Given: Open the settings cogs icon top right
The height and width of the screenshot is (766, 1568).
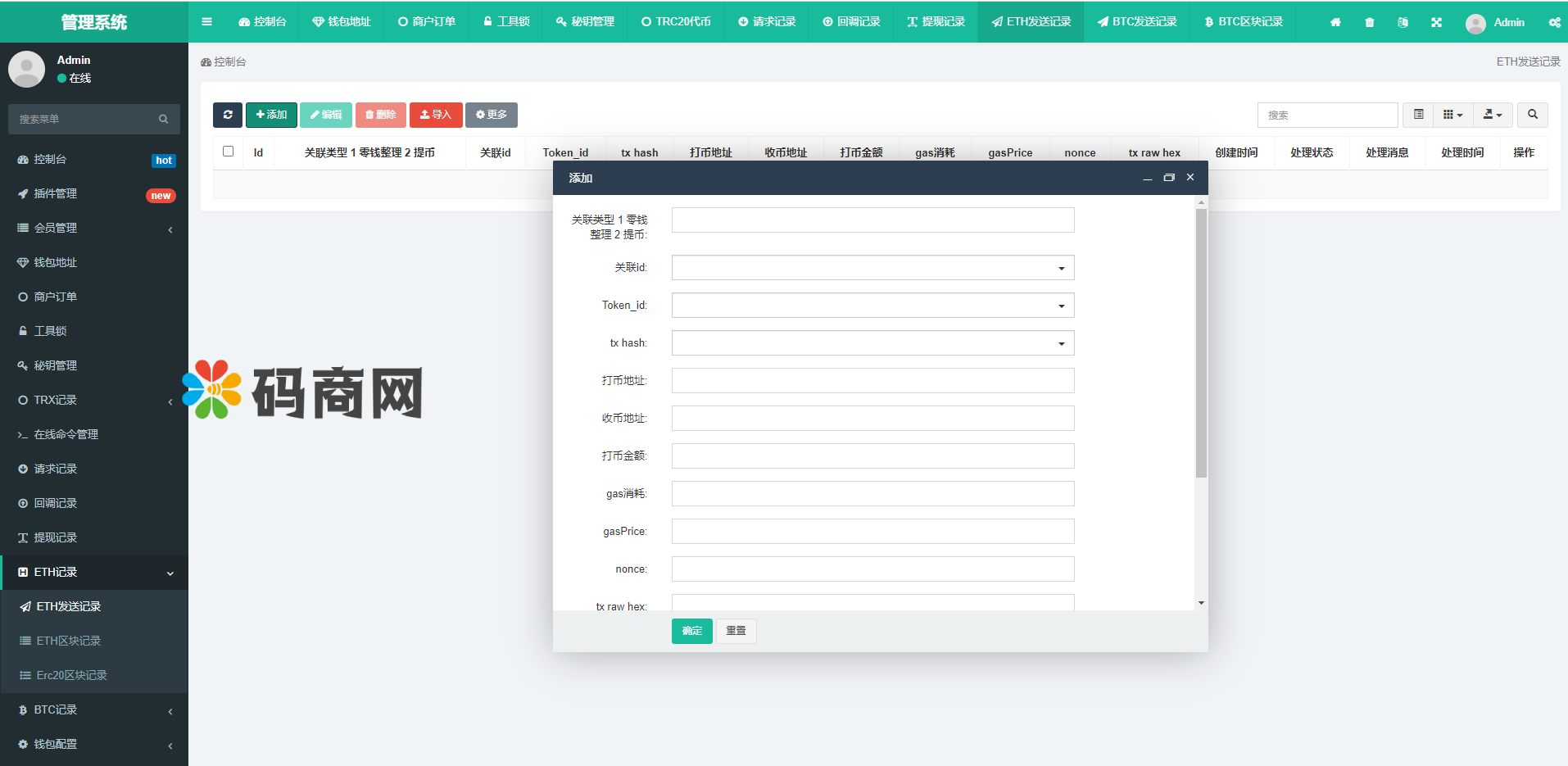Looking at the screenshot, I should click(1554, 22).
